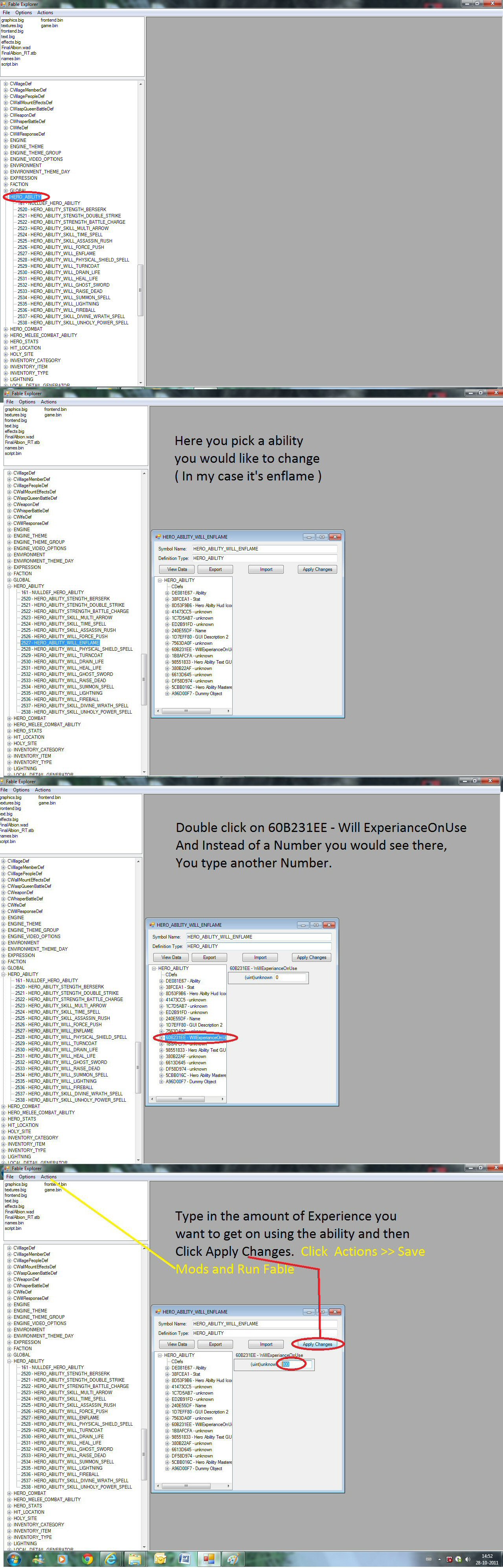Launch Google Chrome from the taskbar

coord(87,1559)
